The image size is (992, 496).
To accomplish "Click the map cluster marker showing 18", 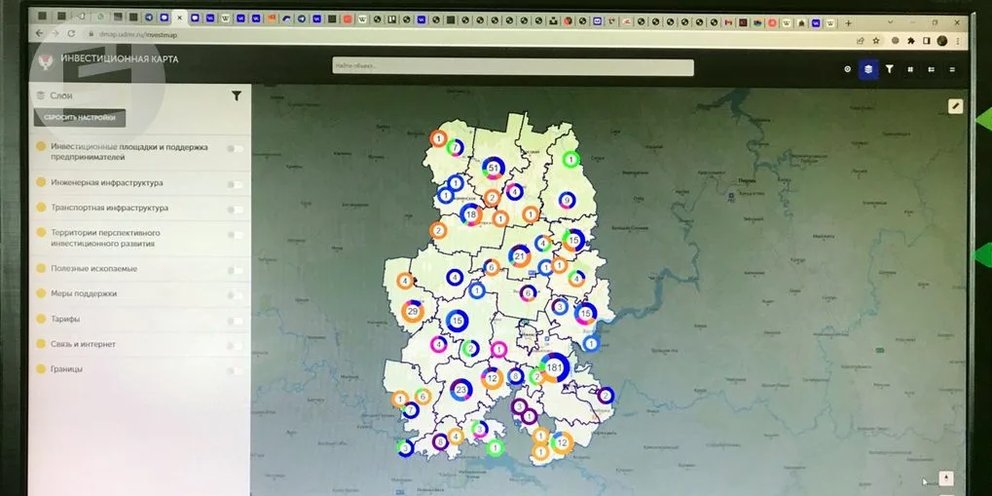I will point(471,214).
